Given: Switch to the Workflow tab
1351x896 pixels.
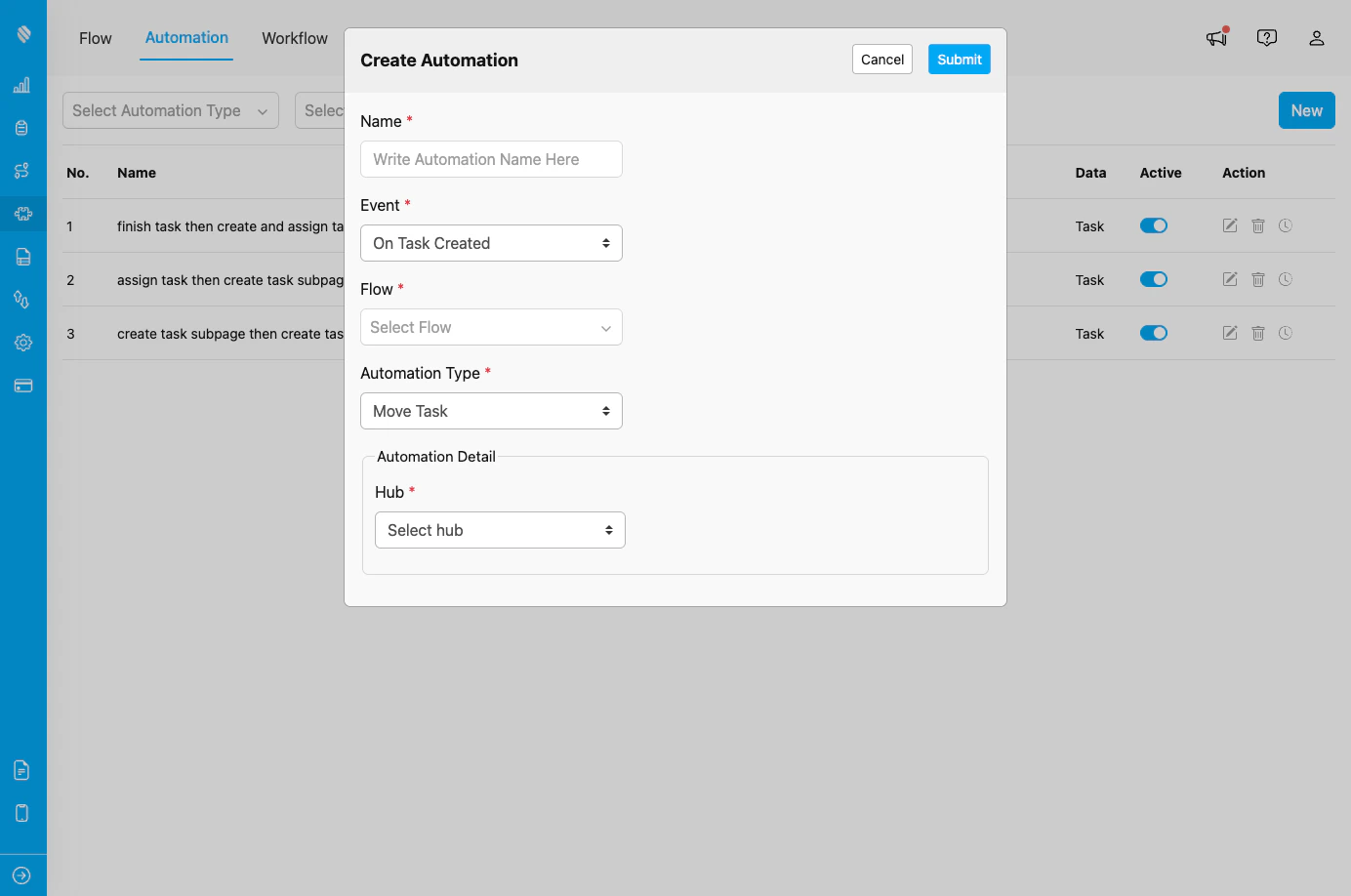Looking at the screenshot, I should point(294,38).
